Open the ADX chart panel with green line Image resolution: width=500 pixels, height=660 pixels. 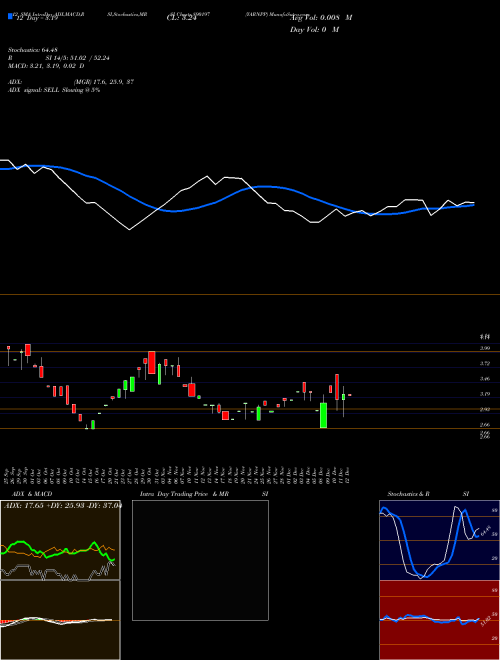[60, 540]
